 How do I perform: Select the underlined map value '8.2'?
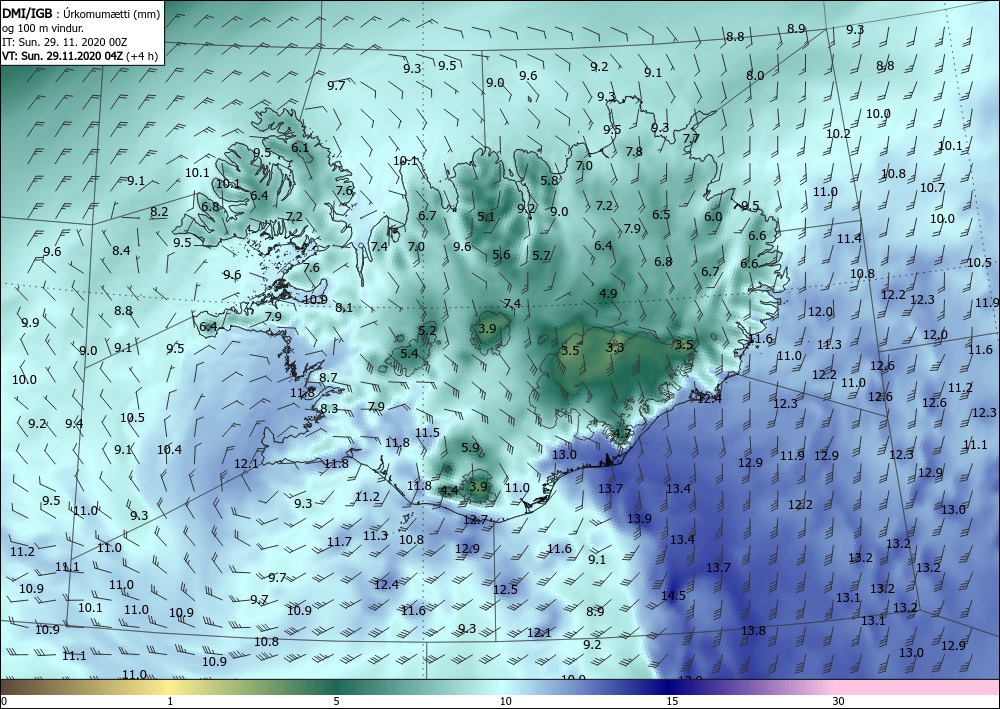click(x=159, y=212)
